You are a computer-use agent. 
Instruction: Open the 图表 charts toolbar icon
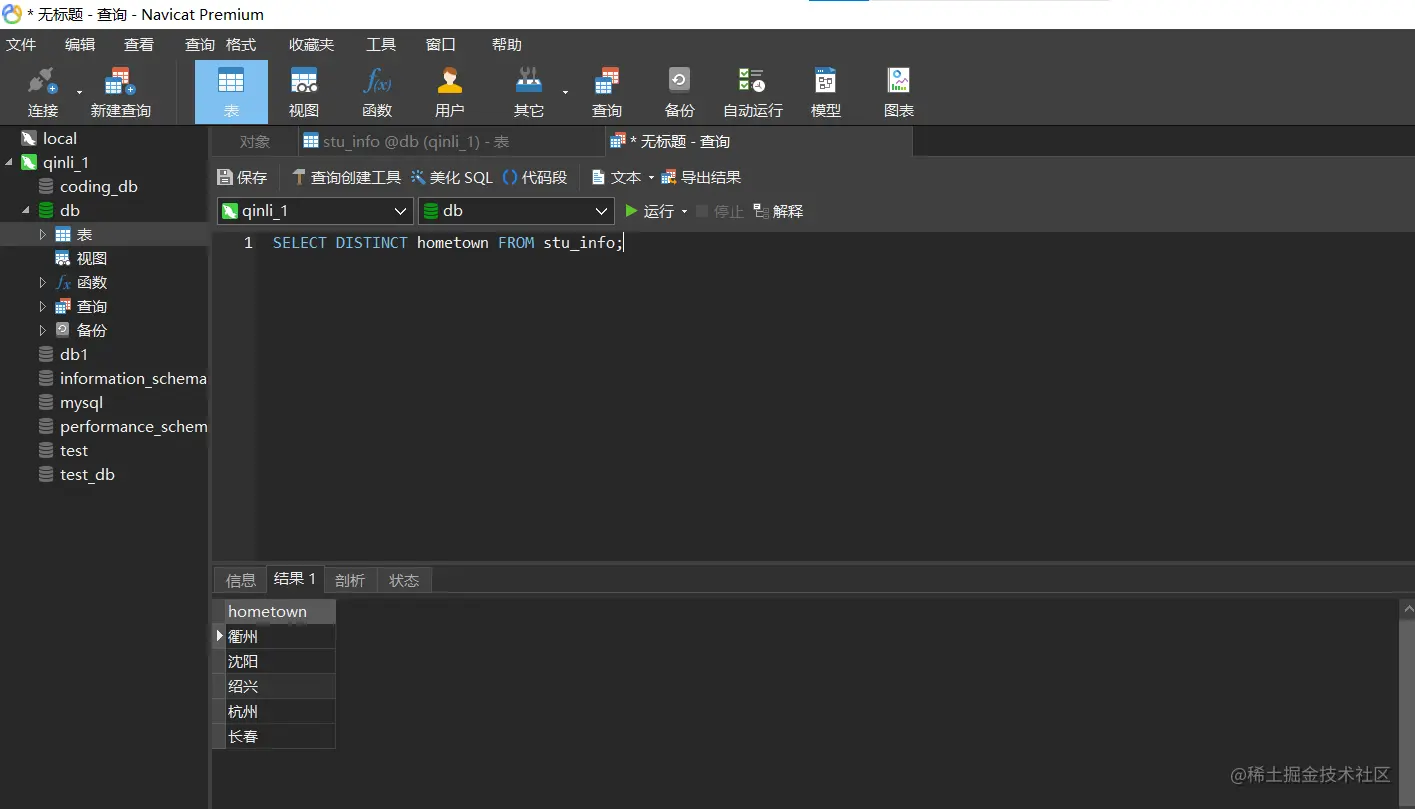click(899, 92)
